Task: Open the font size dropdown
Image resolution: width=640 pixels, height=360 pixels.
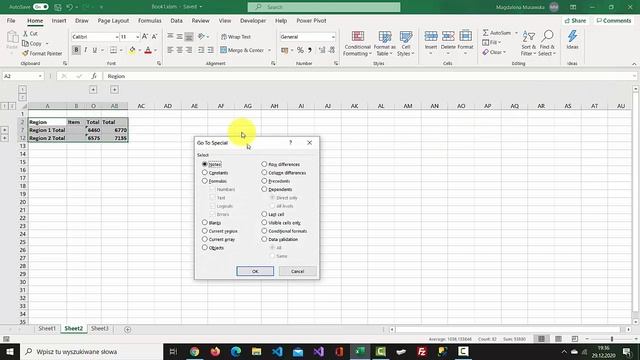Action: click(x=138, y=37)
